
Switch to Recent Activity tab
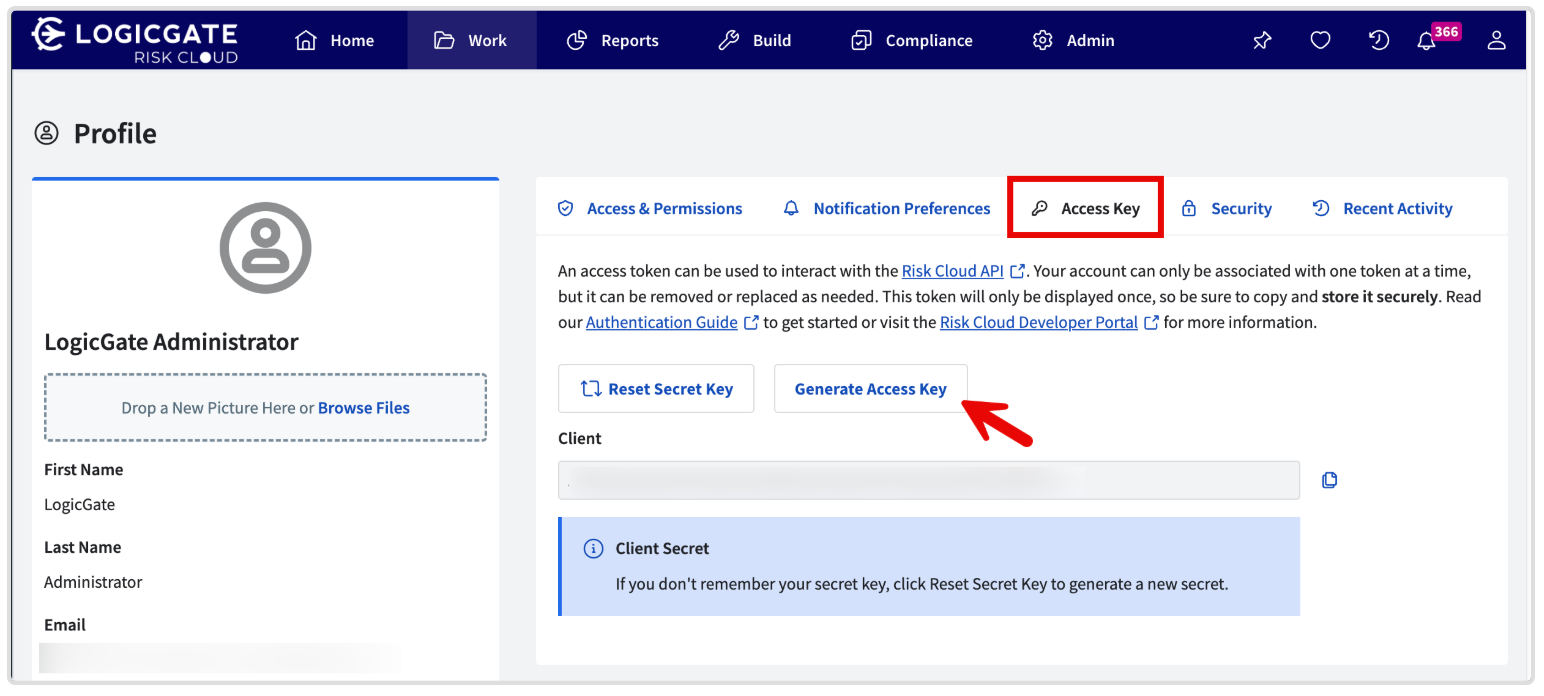[x=1382, y=208]
